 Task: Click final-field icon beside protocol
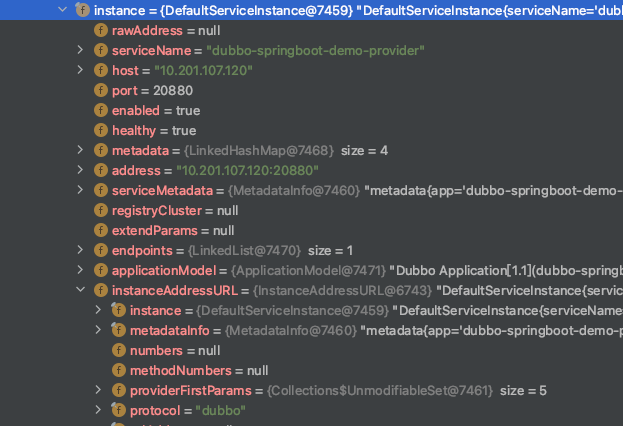tap(118, 410)
